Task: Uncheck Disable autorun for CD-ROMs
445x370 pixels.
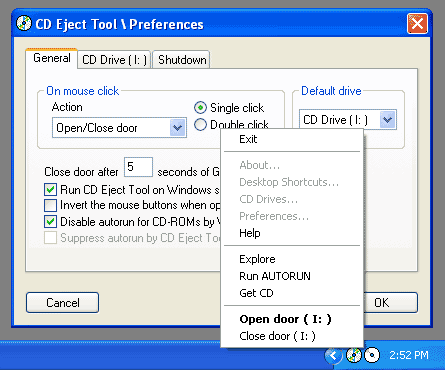Action: tap(50, 222)
